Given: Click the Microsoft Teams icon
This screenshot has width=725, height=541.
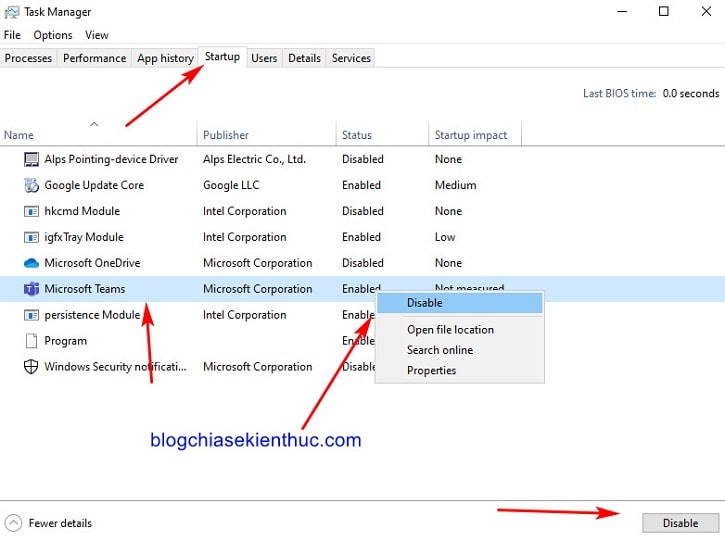Looking at the screenshot, I should pos(31,289).
